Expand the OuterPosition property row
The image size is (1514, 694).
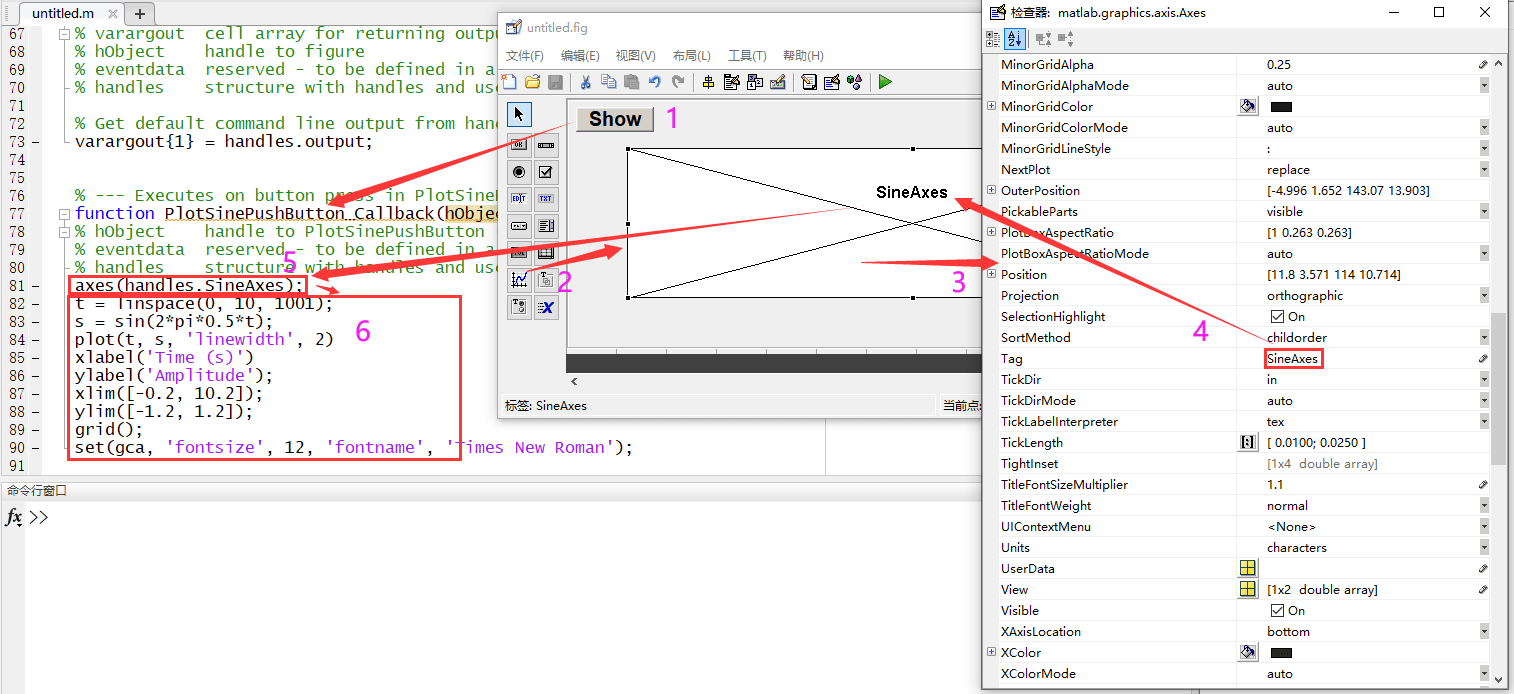tap(991, 190)
